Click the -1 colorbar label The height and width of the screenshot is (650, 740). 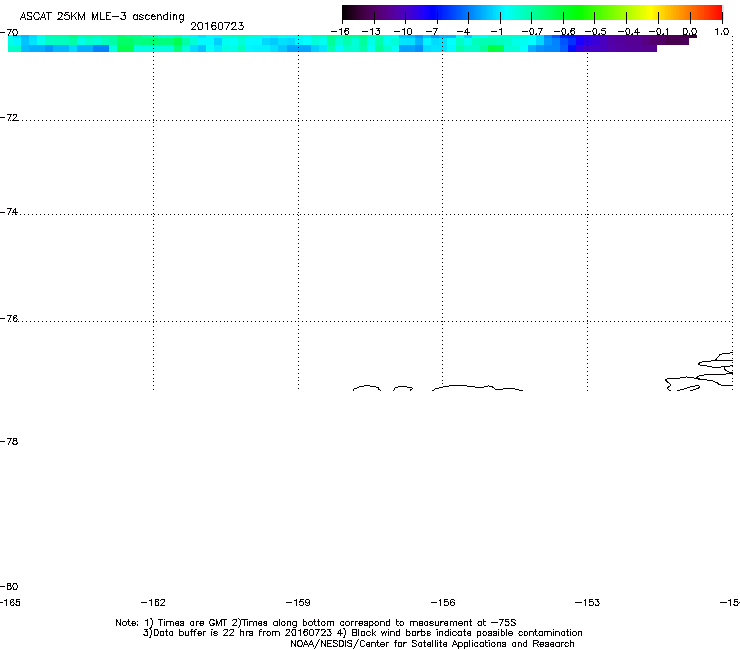[x=496, y=32]
